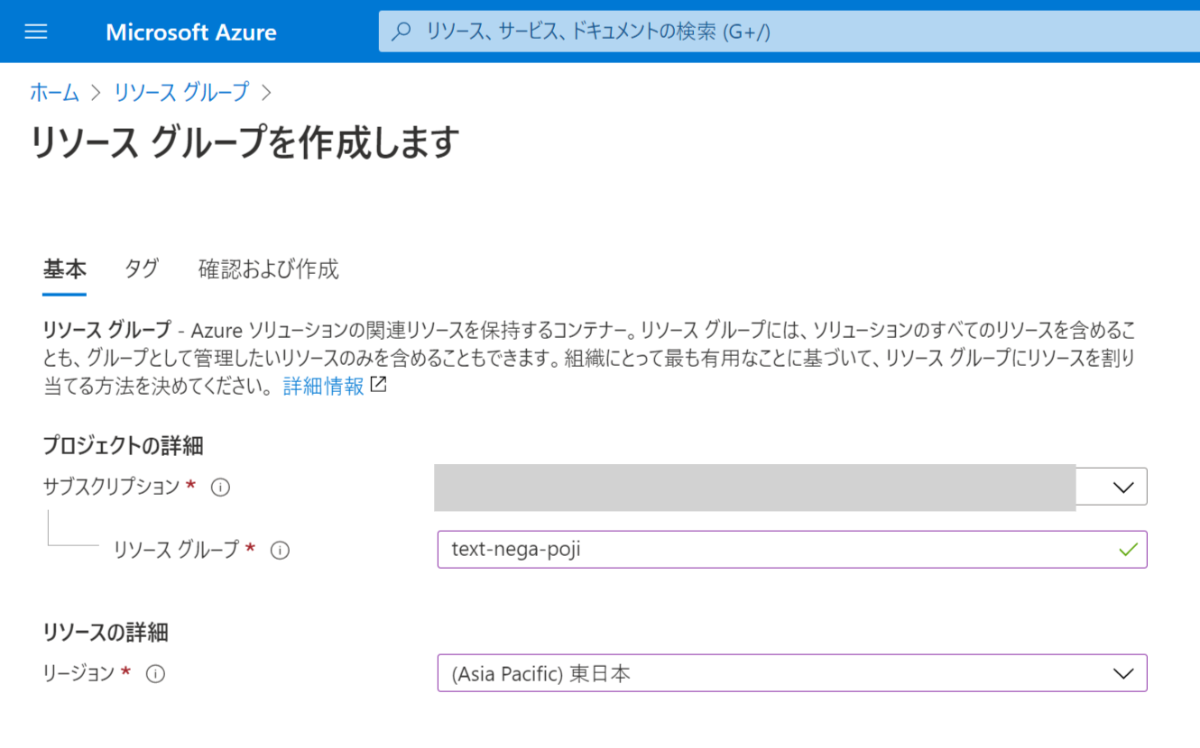The width and height of the screenshot is (1200, 748).
Task: Edit the text-nega-poji resource group field
Action: [792, 549]
